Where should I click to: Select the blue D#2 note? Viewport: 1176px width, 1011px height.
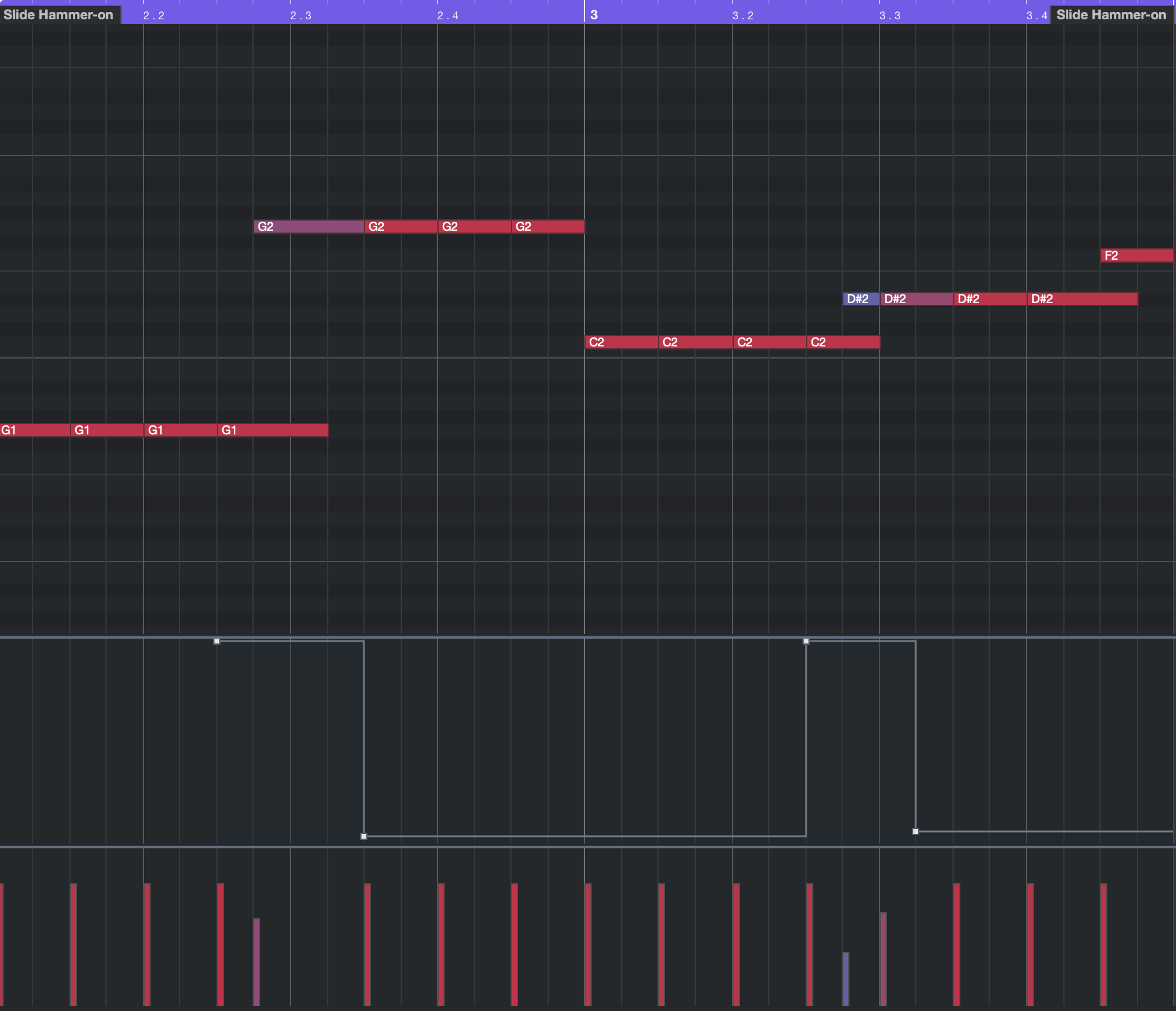click(x=860, y=299)
